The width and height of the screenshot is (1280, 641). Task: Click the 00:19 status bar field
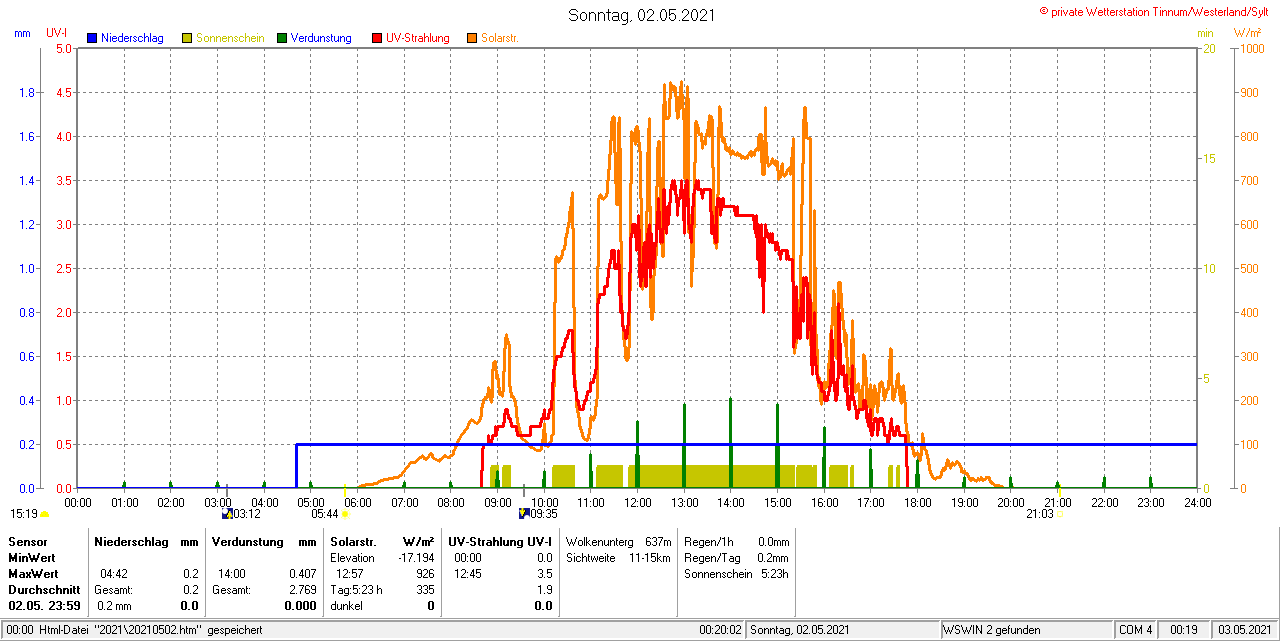pyautogui.click(x=1185, y=630)
